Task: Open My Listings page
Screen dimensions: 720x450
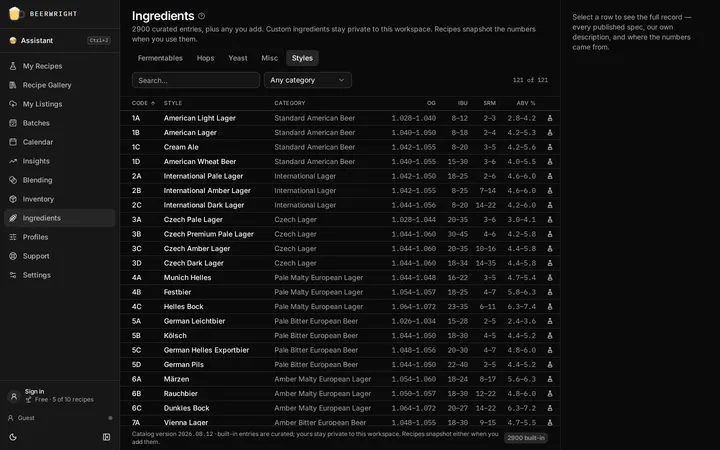Action: 60,104
